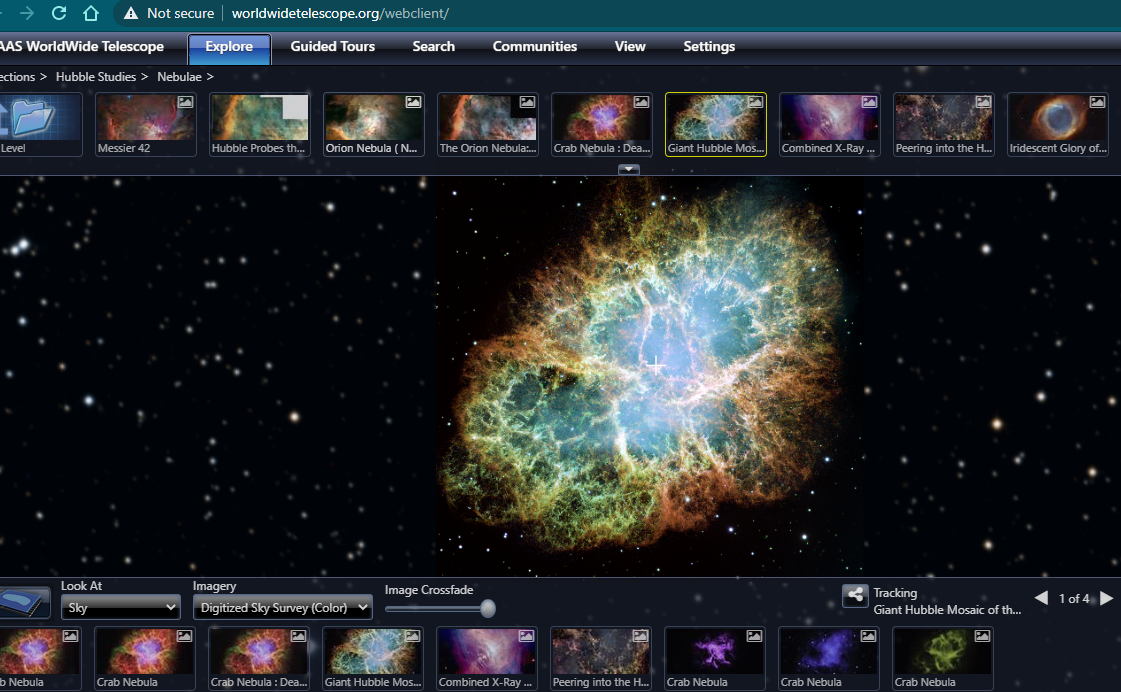
Task: Open the Iridescent Glory of... thumbnail
Action: (x=1057, y=124)
